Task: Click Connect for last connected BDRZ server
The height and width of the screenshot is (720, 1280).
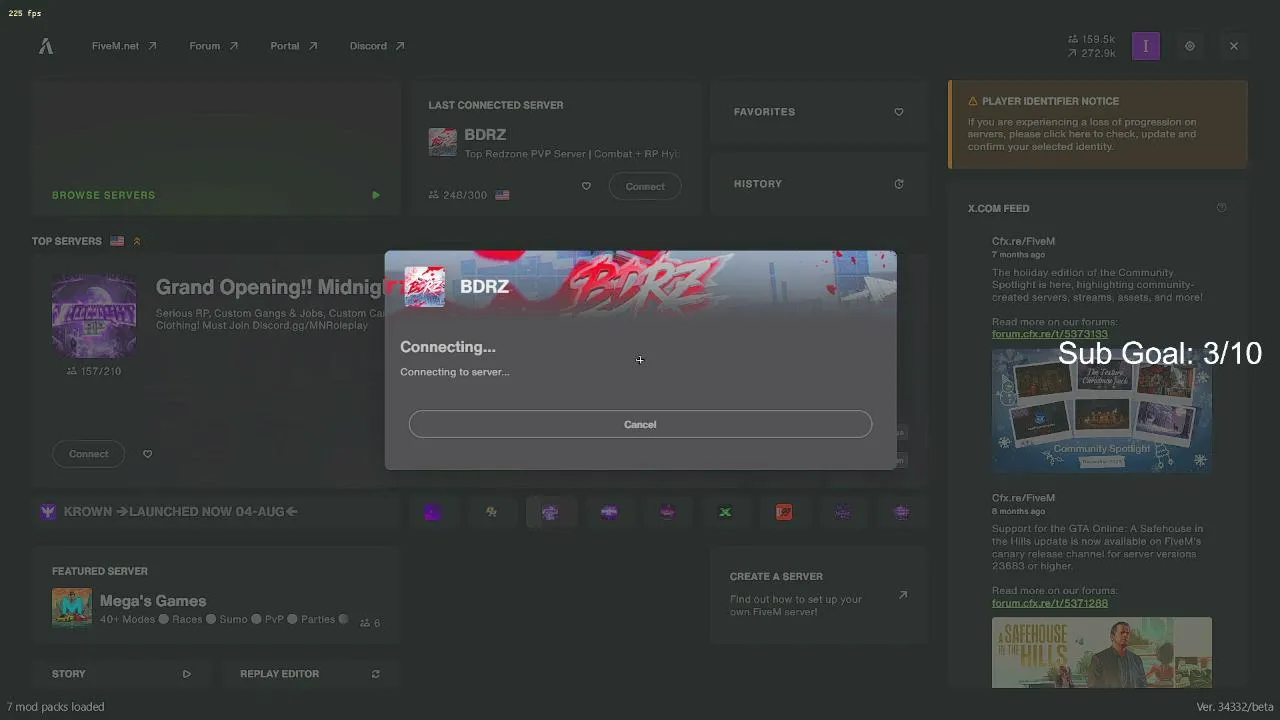Action: click(x=645, y=186)
